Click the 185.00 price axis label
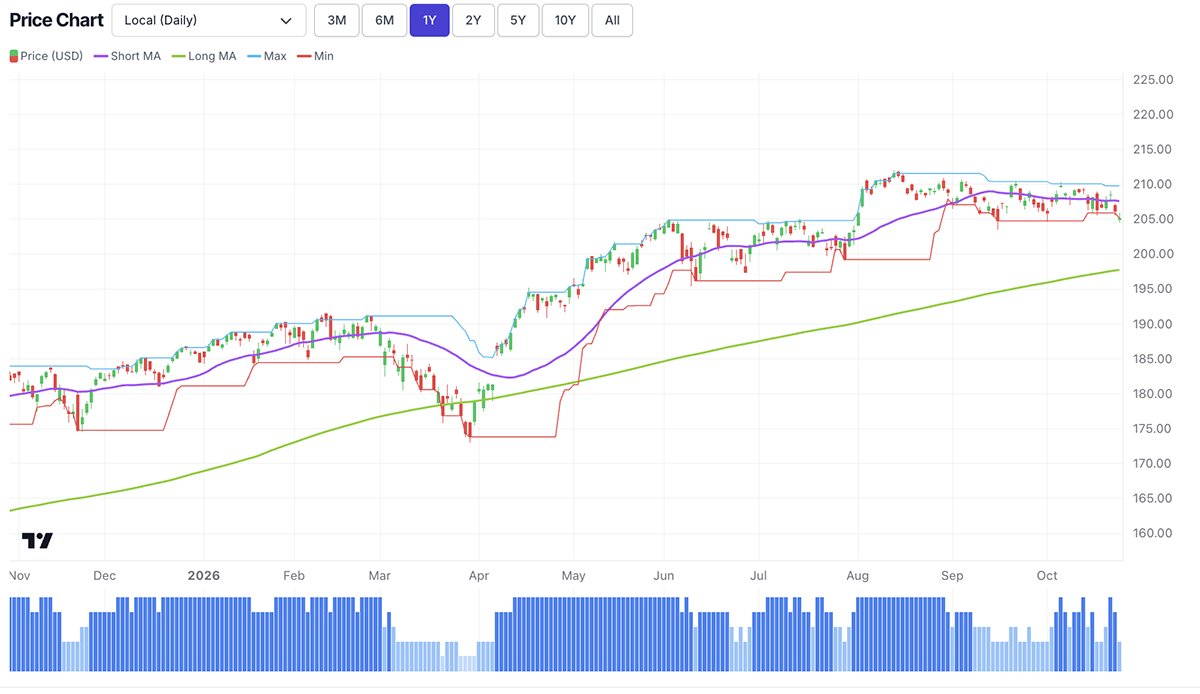The image size is (1200, 694). 1153,359
